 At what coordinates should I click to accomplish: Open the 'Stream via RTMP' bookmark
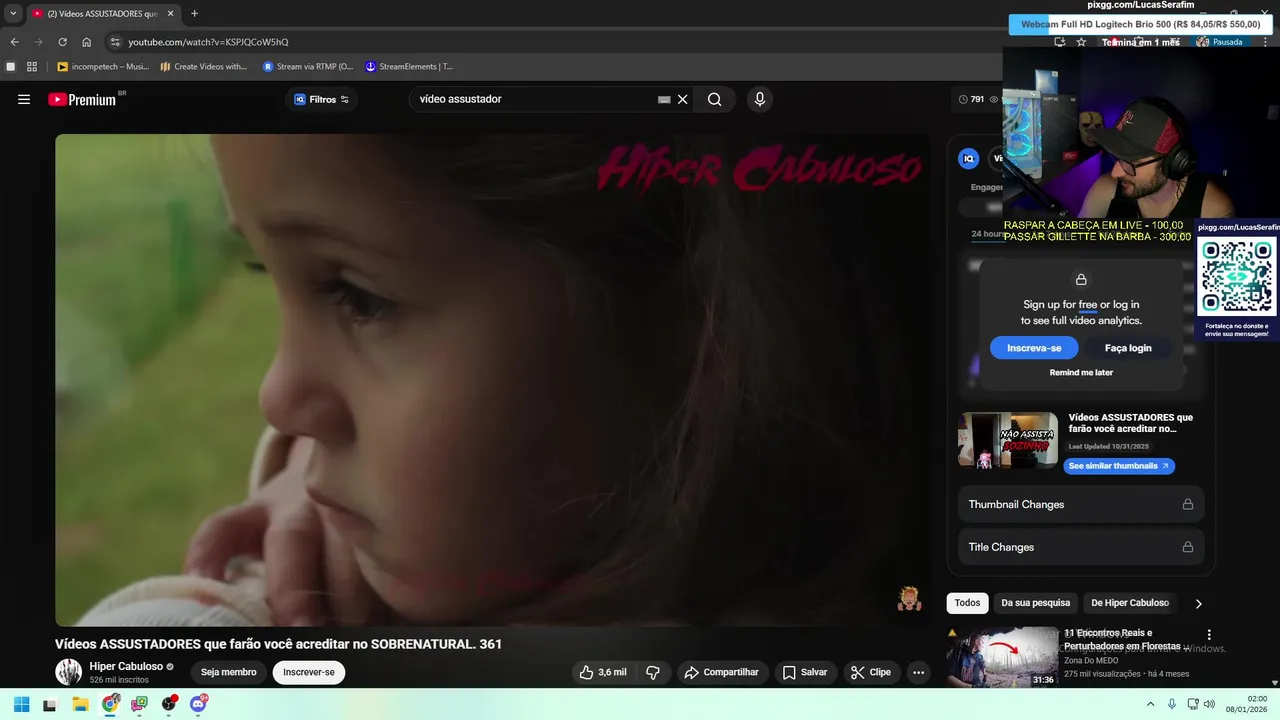[308, 67]
